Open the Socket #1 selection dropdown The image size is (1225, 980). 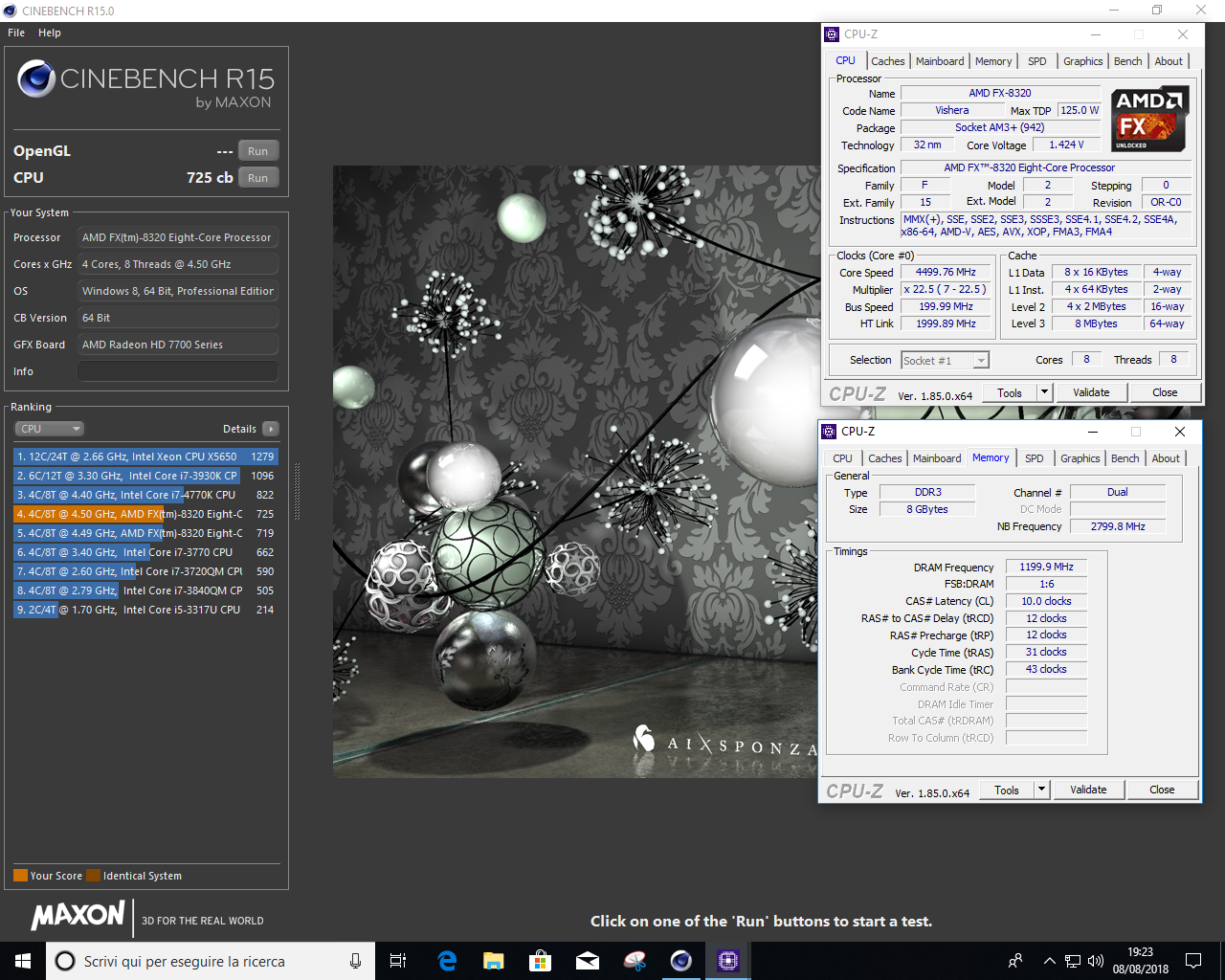click(946, 360)
